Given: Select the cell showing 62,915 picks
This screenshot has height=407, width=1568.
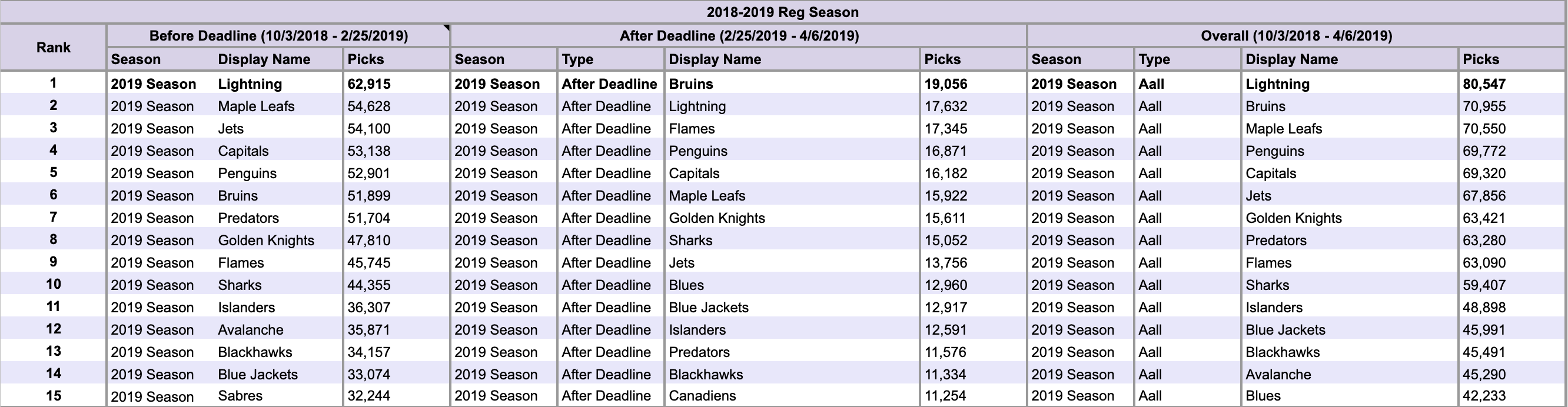Looking at the screenshot, I should pos(396,84).
